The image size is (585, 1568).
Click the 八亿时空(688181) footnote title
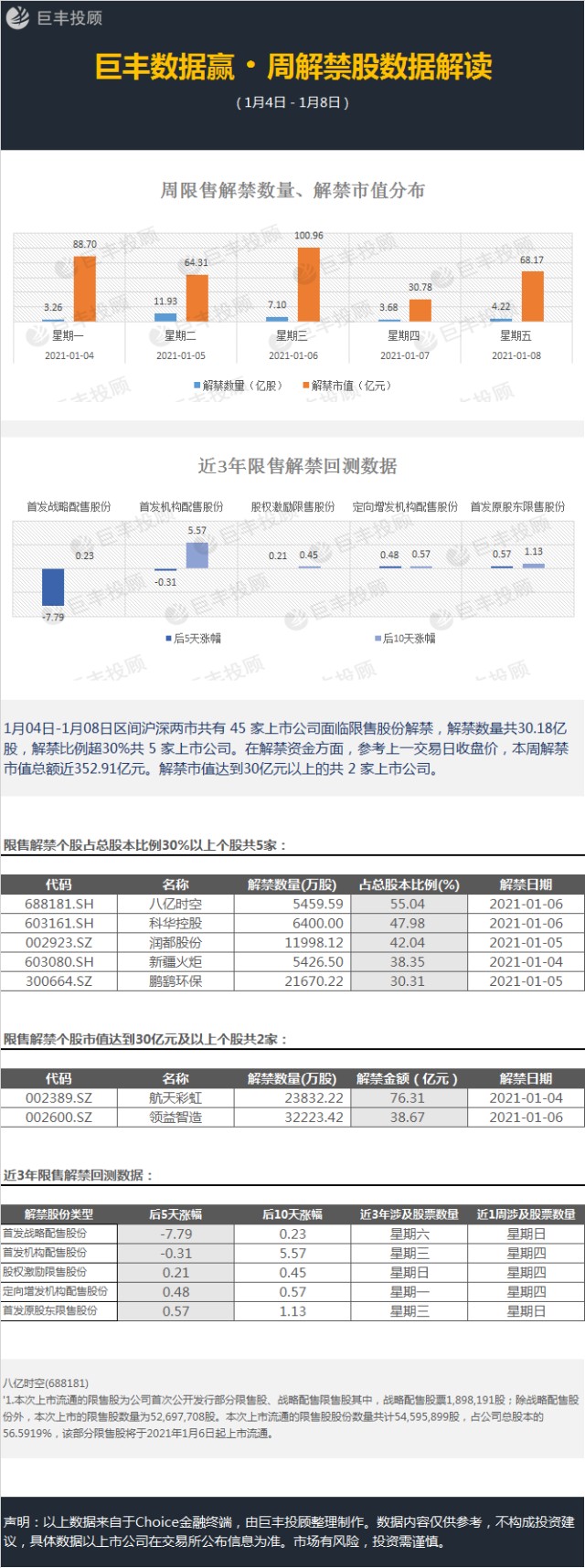(46, 1383)
